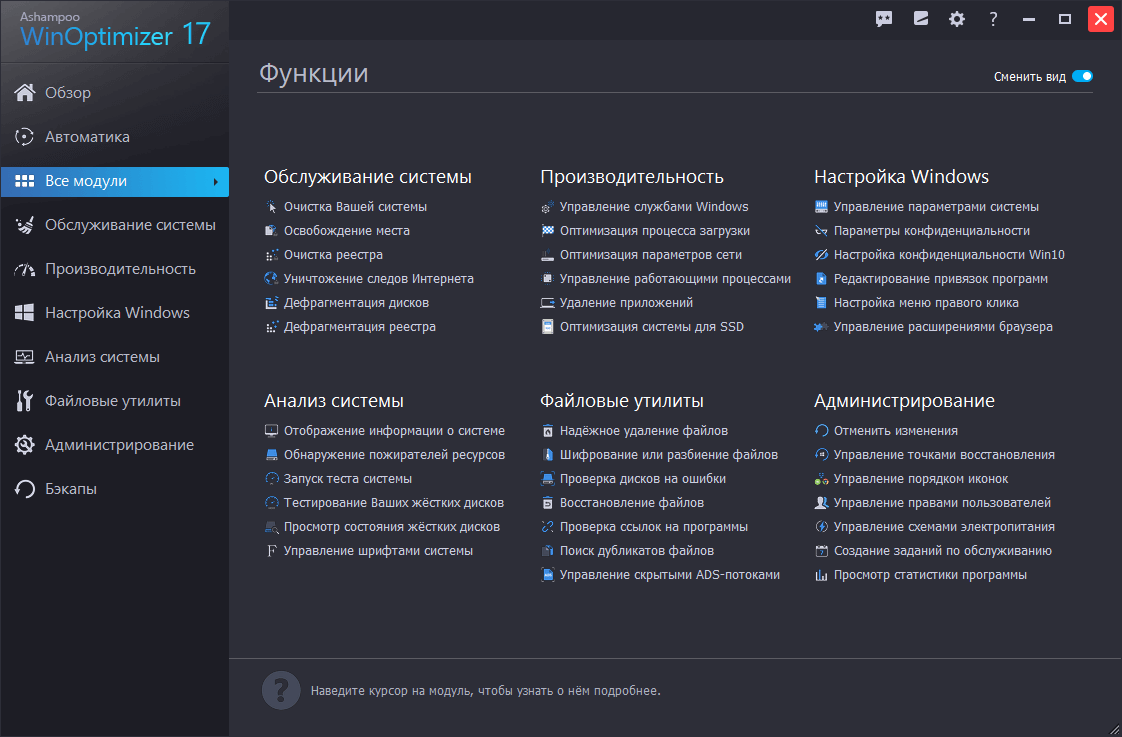
Task: Click the question-mark circle in the footer
Action: pos(280,690)
